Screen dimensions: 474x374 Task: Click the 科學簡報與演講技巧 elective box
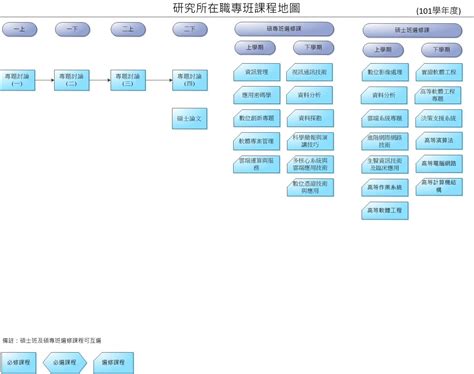point(310,141)
